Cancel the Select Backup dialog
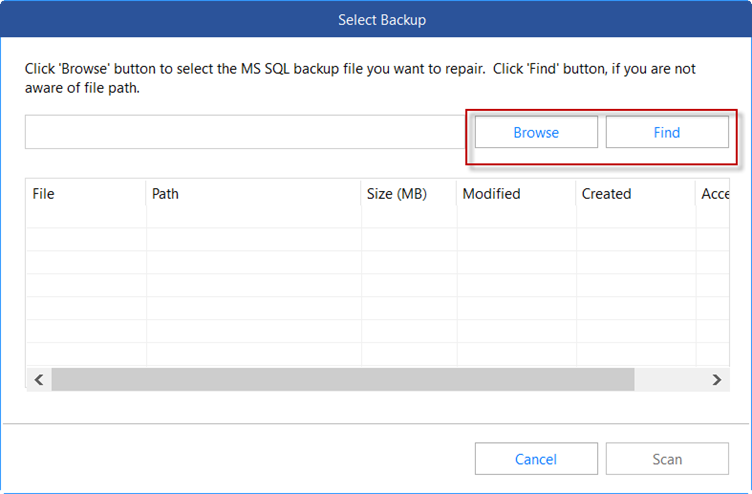 tap(536, 459)
